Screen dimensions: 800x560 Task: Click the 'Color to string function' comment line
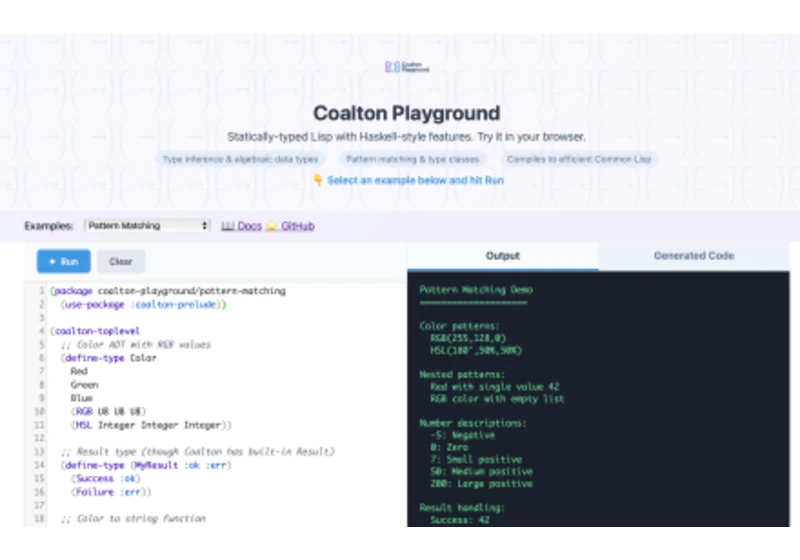click(x=133, y=519)
